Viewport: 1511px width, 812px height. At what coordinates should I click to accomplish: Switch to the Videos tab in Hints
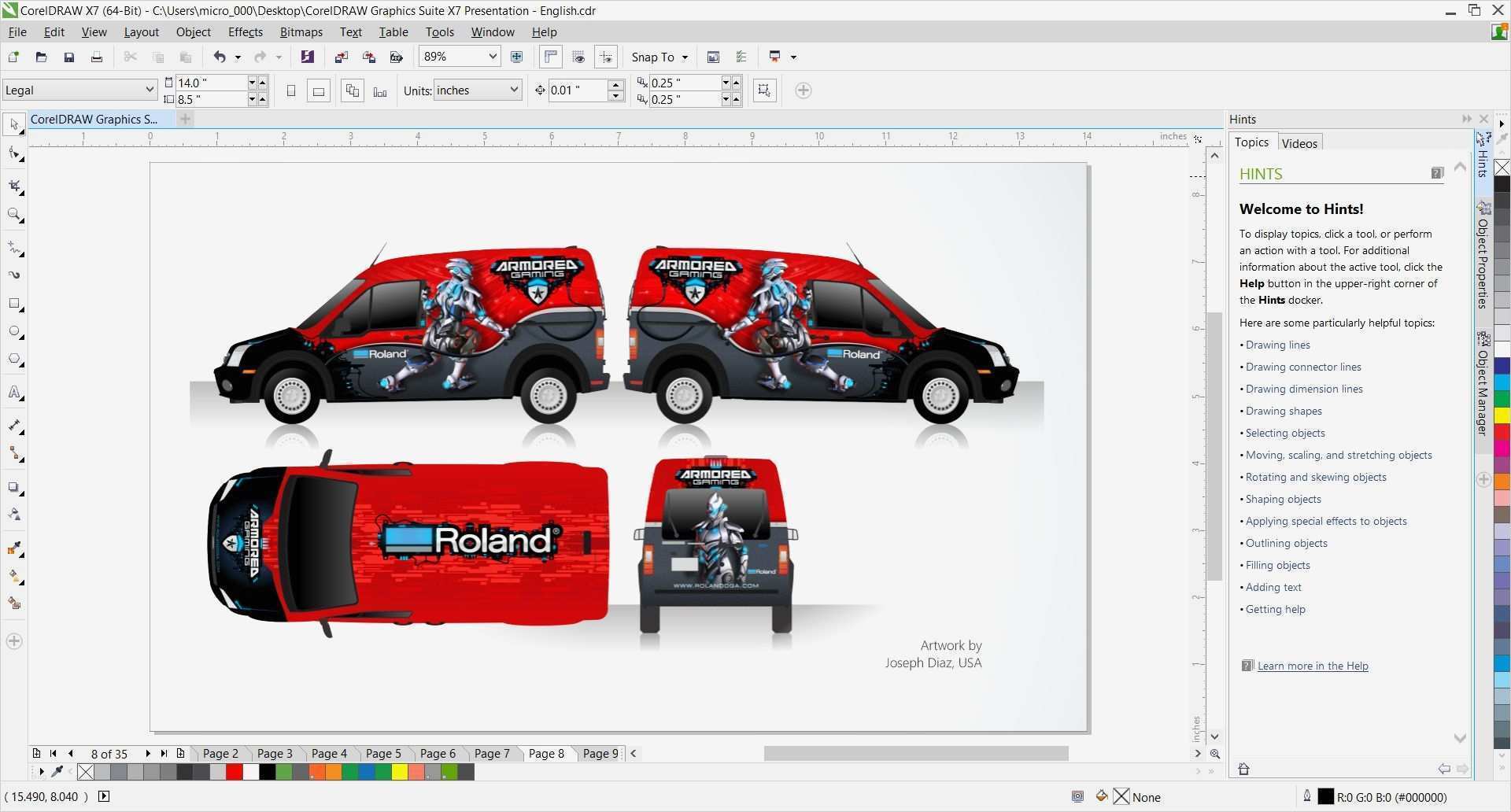coord(1299,143)
